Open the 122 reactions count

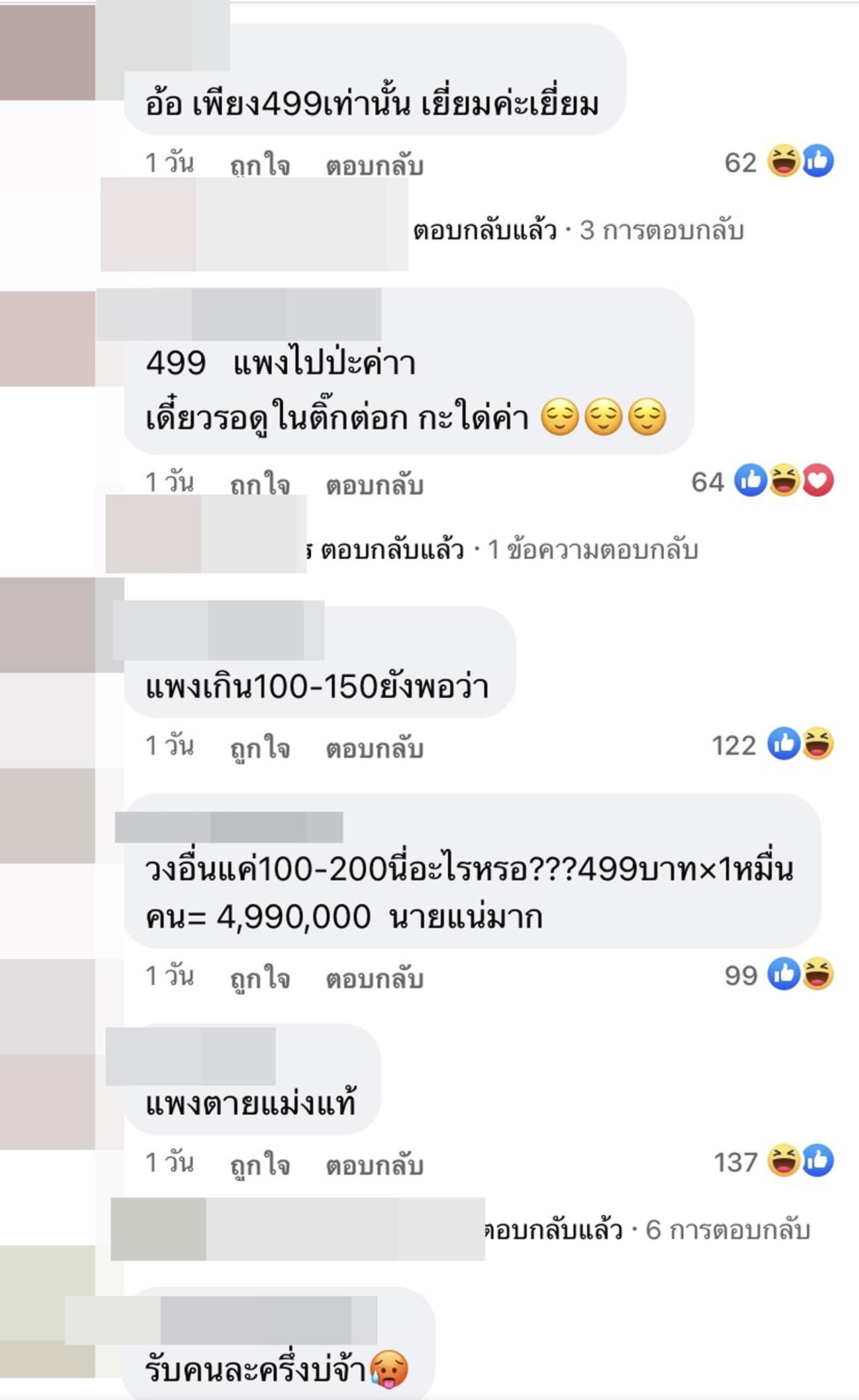[x=734, y=745]
